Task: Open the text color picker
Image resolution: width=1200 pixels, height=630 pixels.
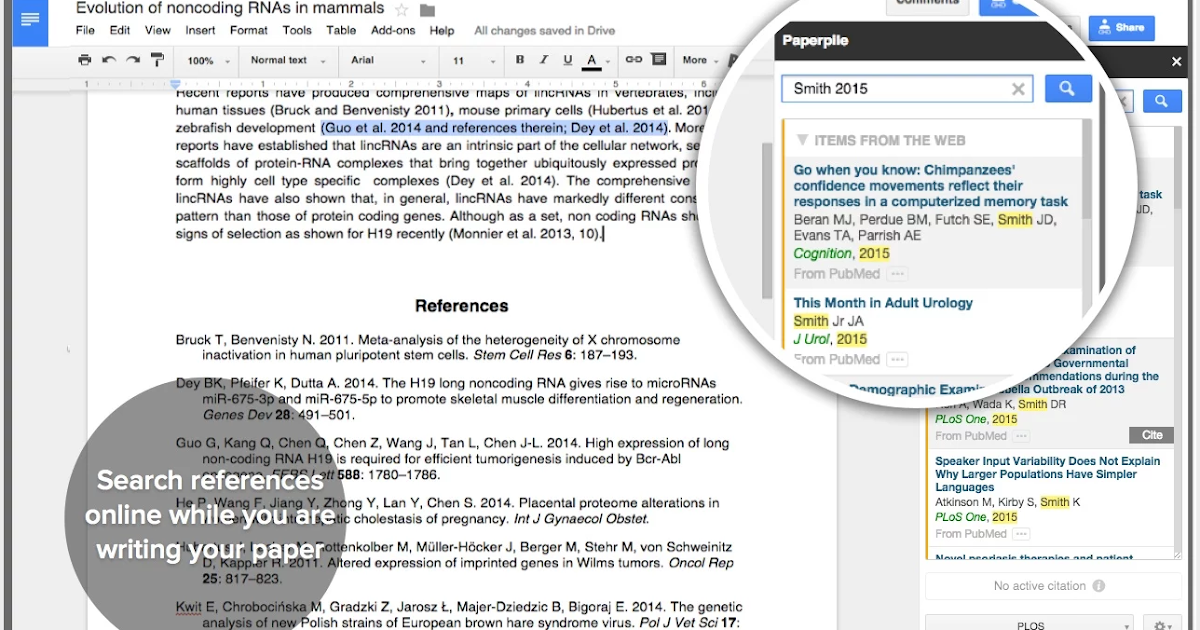Action: [592, 61]
